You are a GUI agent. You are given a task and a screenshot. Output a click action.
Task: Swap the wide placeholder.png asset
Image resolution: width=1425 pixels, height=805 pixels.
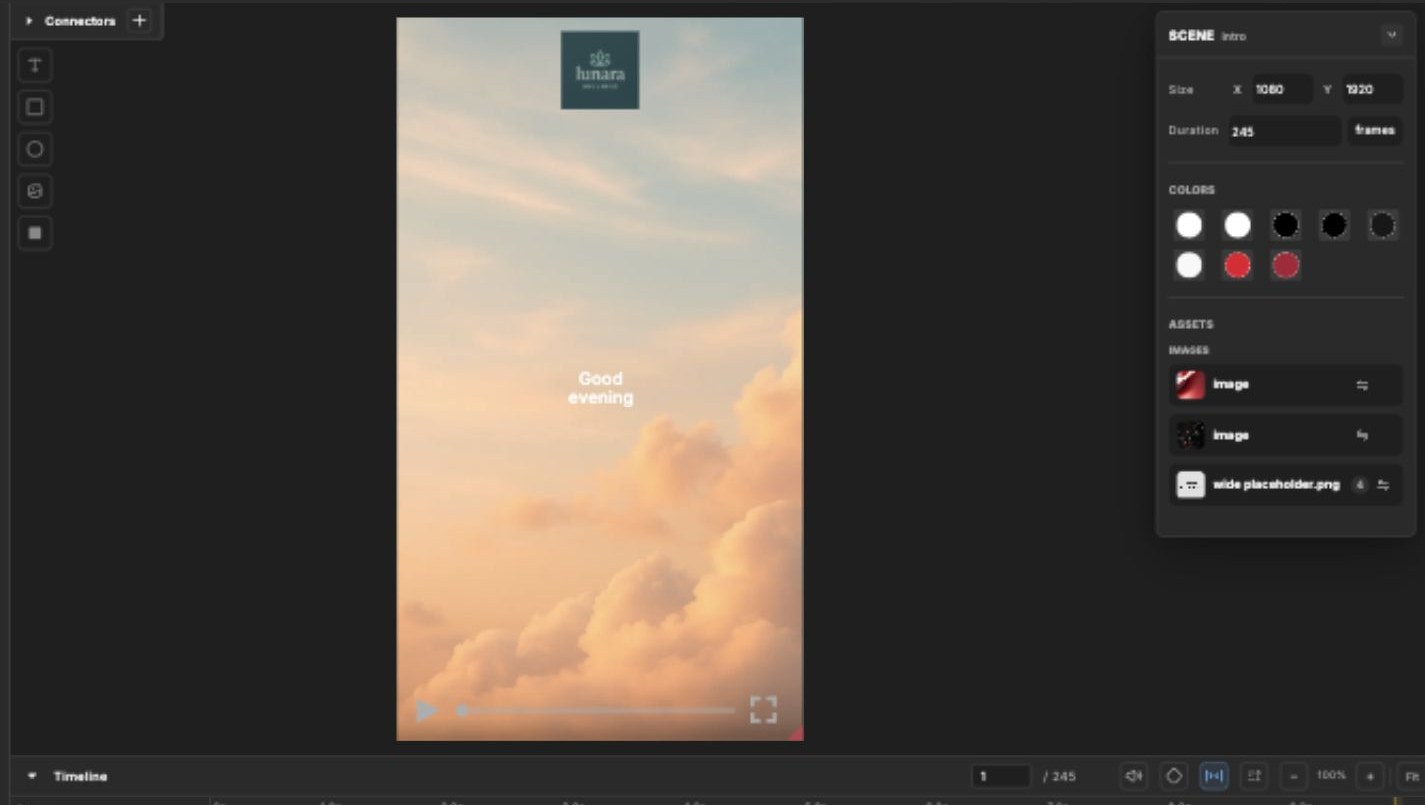[x=1383, y=485]
